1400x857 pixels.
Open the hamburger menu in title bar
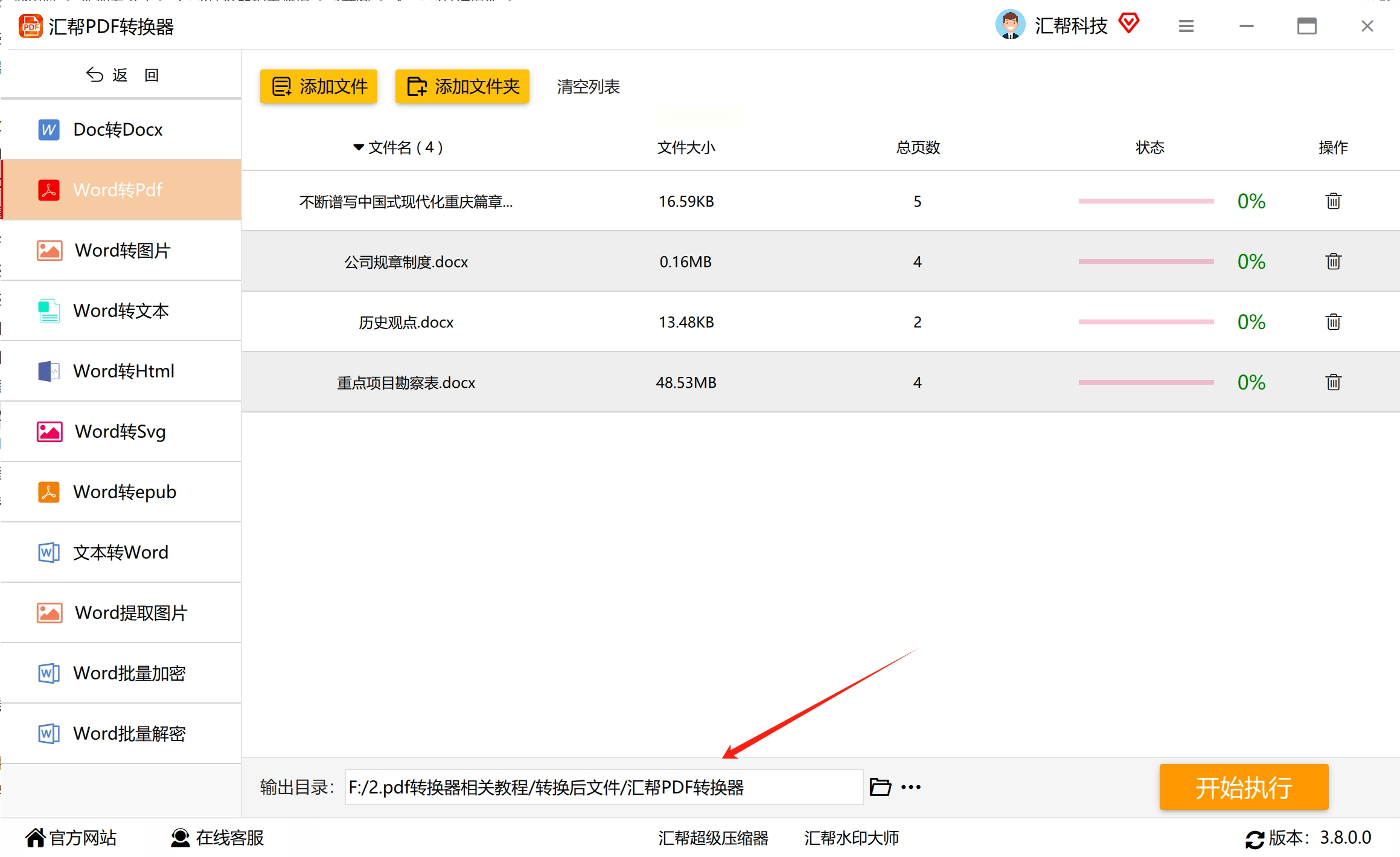(1186, 26)
